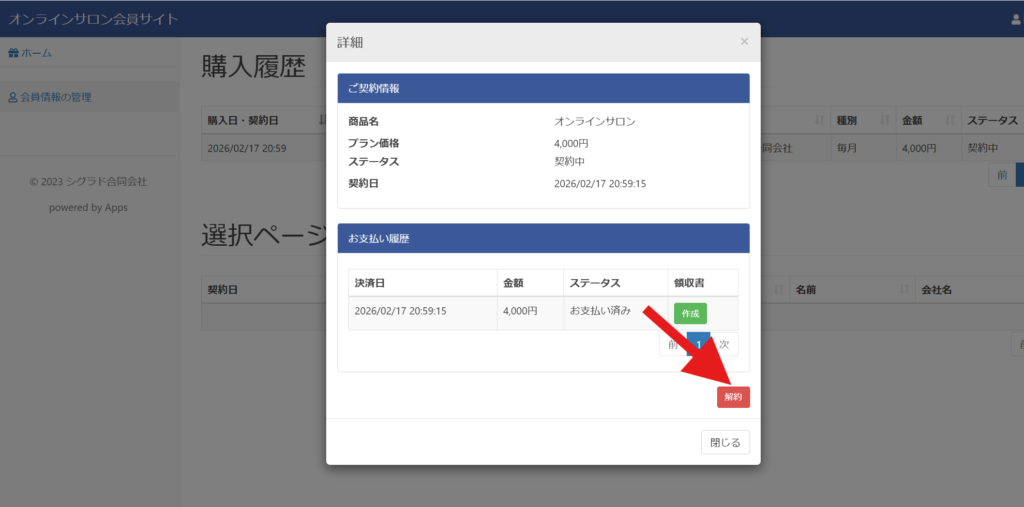
Task: Click sort arrows on 金額 column
Action: 949,121
